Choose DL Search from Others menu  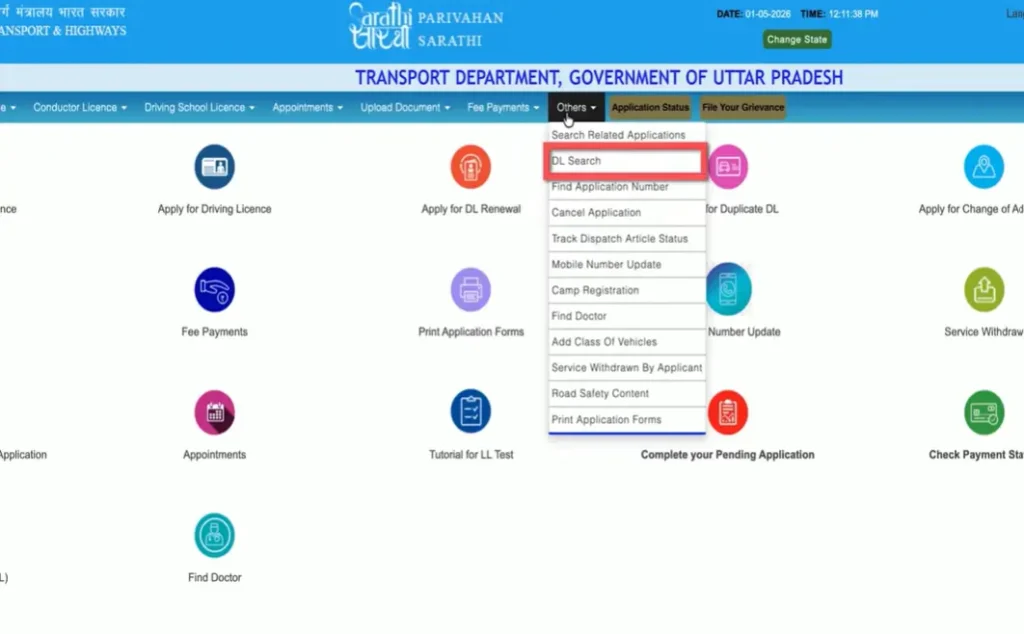[626, 161]
